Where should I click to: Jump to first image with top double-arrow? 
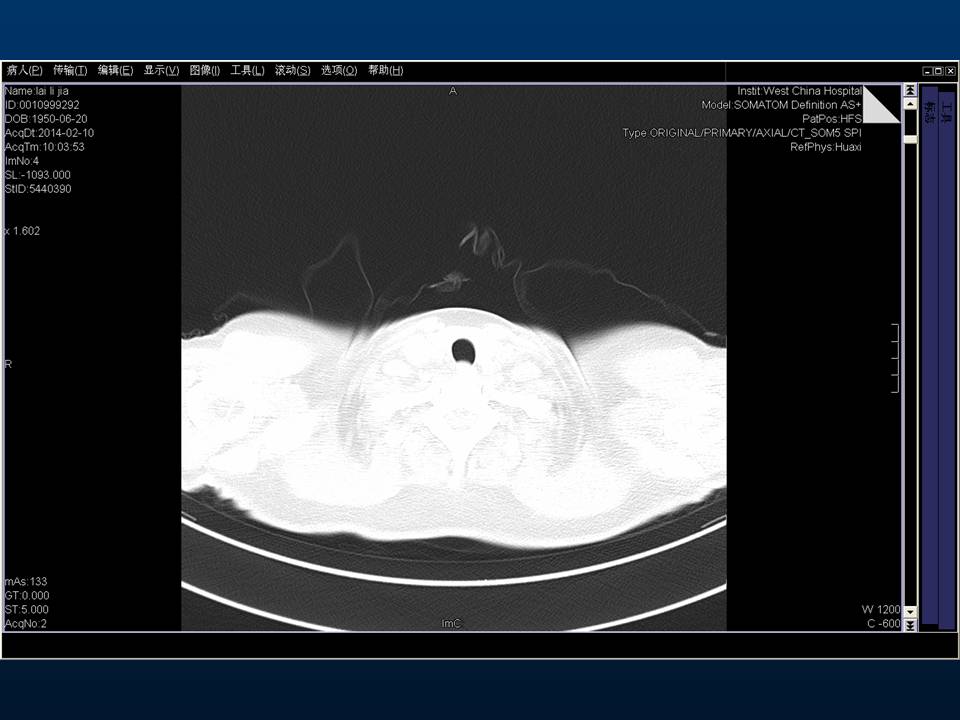(910, 90)
